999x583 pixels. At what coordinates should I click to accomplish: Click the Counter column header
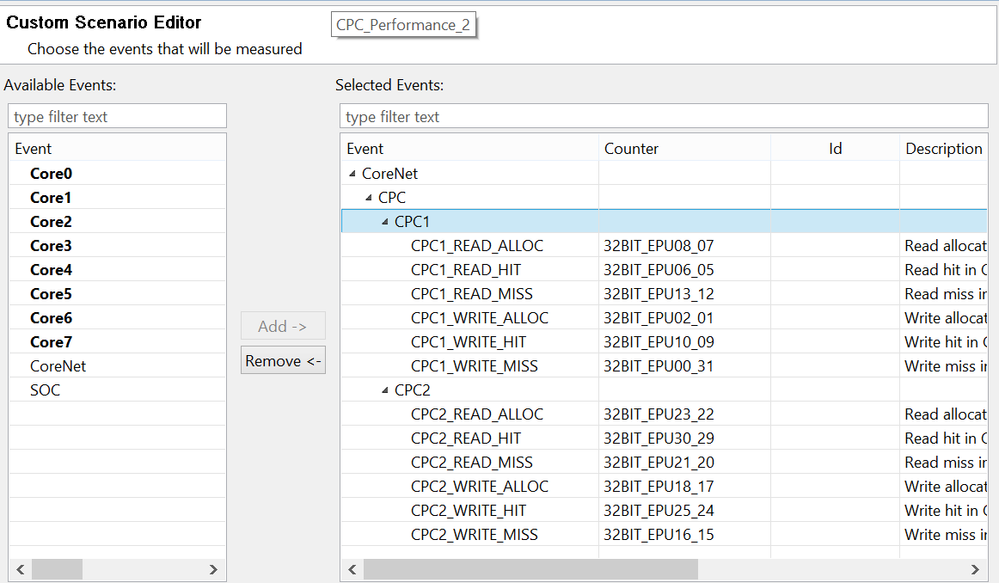click(x=632, y=149)
